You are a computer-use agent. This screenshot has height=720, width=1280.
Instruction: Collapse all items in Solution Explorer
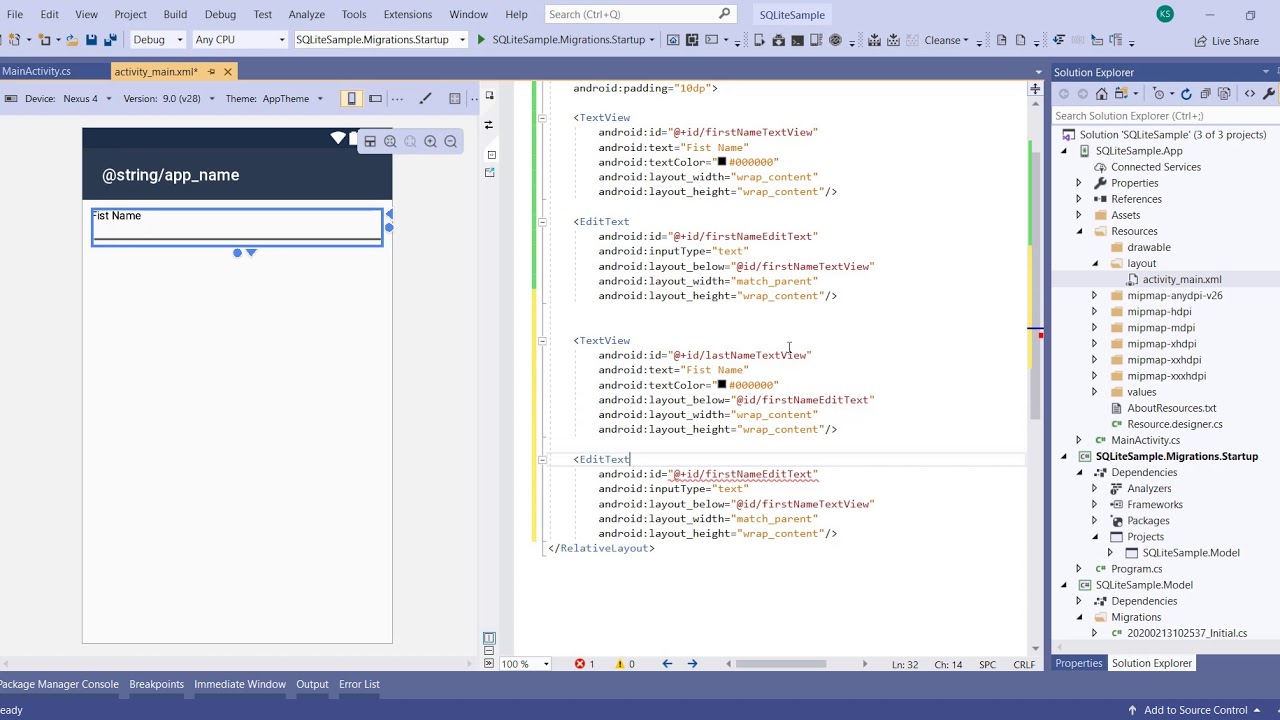tap(1205, 94)
